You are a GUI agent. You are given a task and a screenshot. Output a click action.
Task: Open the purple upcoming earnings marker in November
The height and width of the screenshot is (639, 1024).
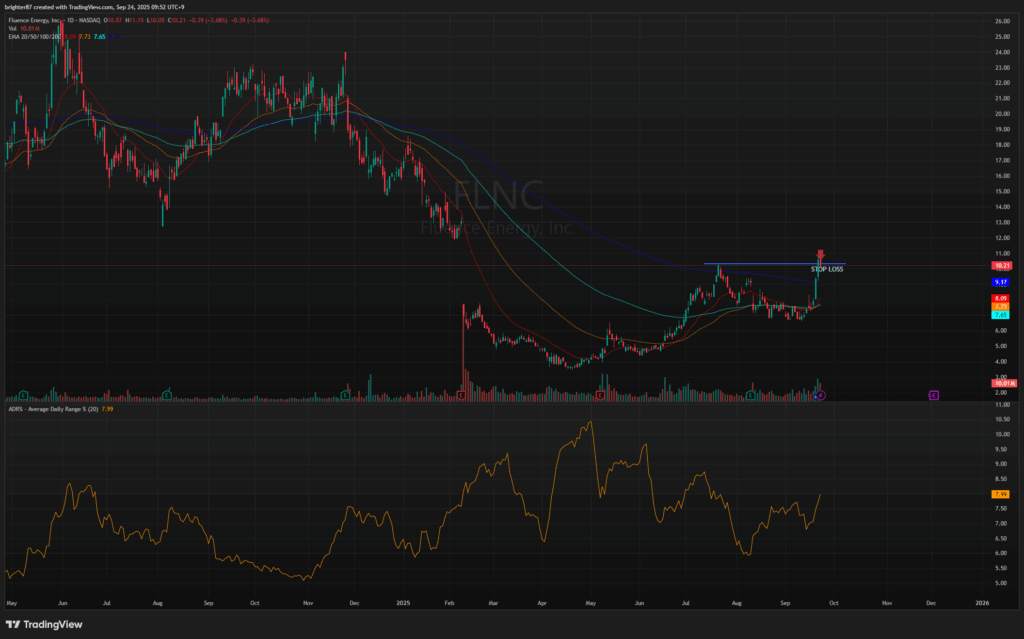tap(934, 395)
